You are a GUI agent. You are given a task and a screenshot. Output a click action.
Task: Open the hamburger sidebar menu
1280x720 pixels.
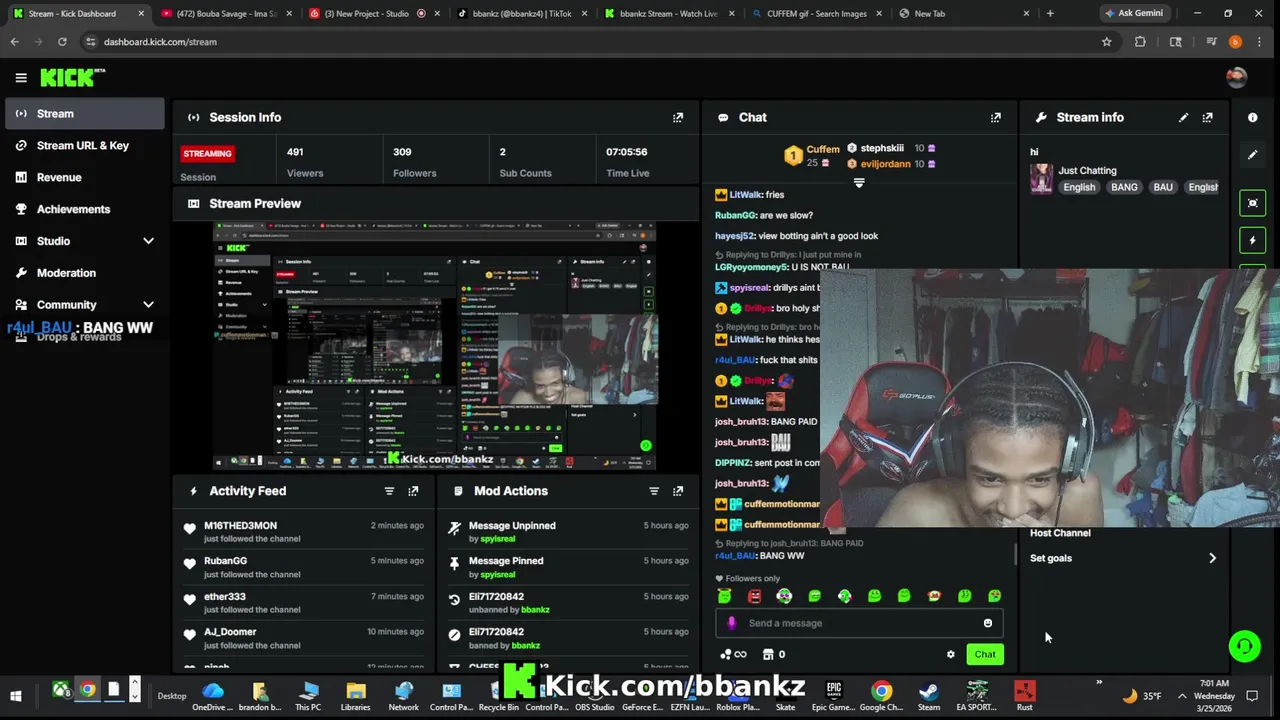(21, 77)
